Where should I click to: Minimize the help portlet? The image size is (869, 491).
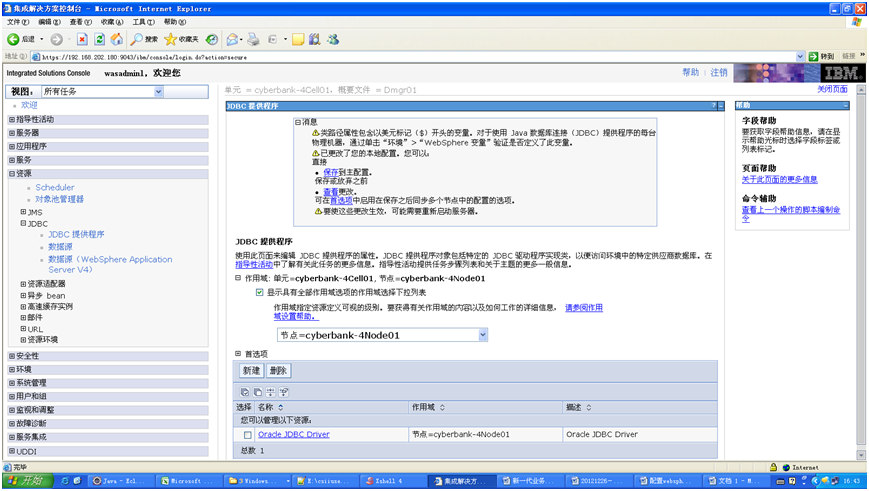tap(846, 105)
